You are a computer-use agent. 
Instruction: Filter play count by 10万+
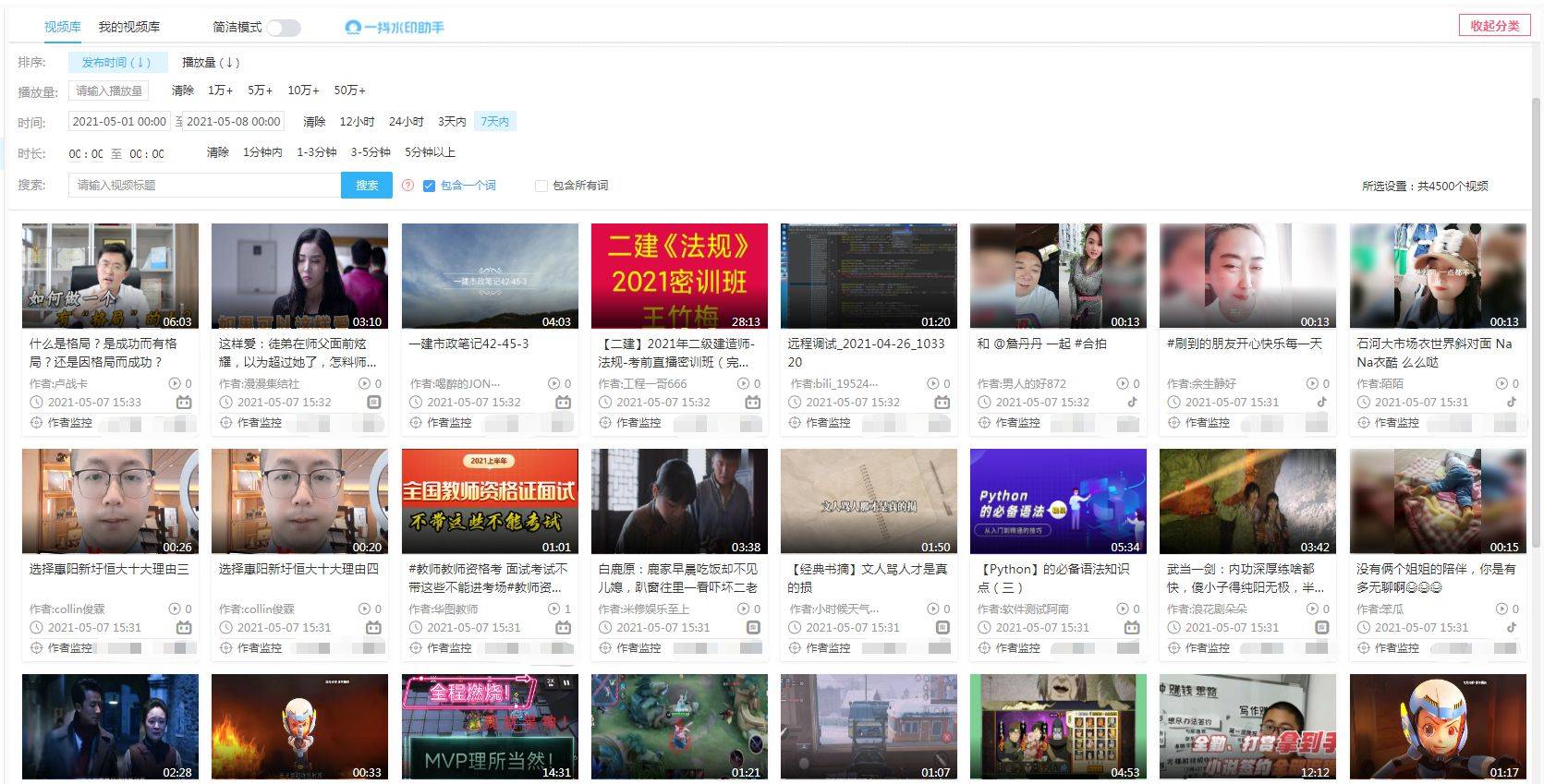tap(303, 90)
